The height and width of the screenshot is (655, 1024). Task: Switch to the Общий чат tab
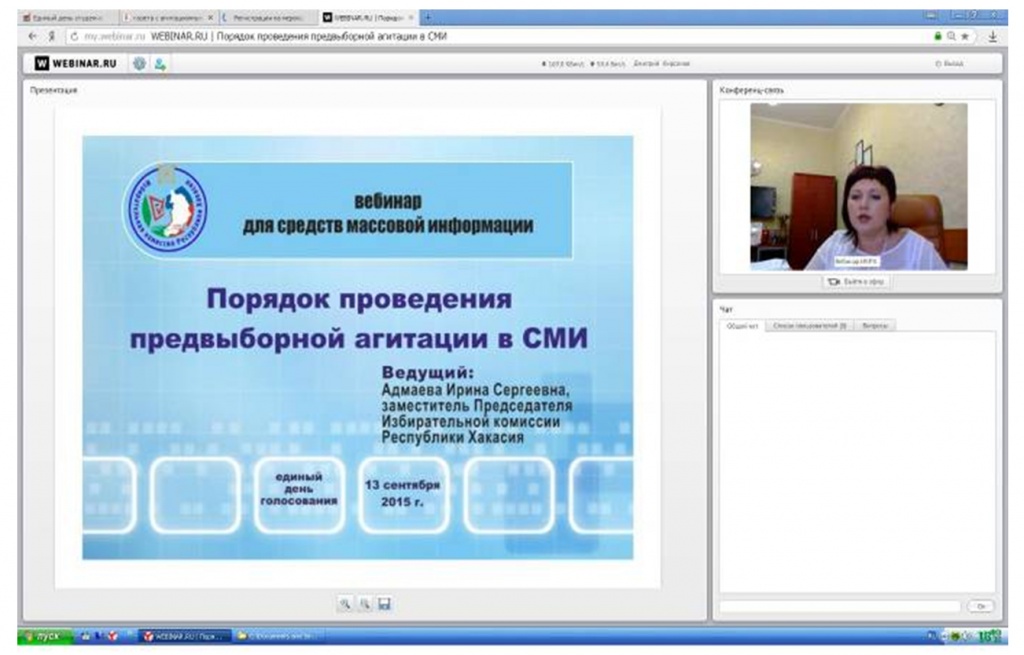741,326
